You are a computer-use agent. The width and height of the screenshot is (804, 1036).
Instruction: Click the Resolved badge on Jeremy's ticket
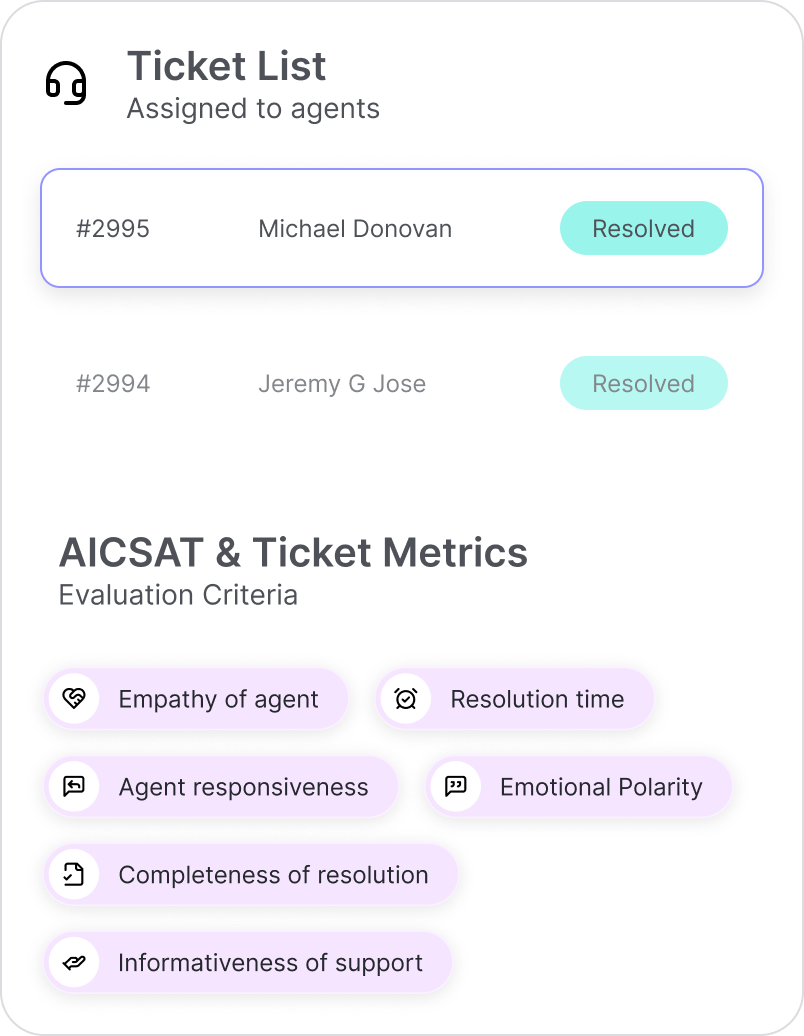coord(643,383)
